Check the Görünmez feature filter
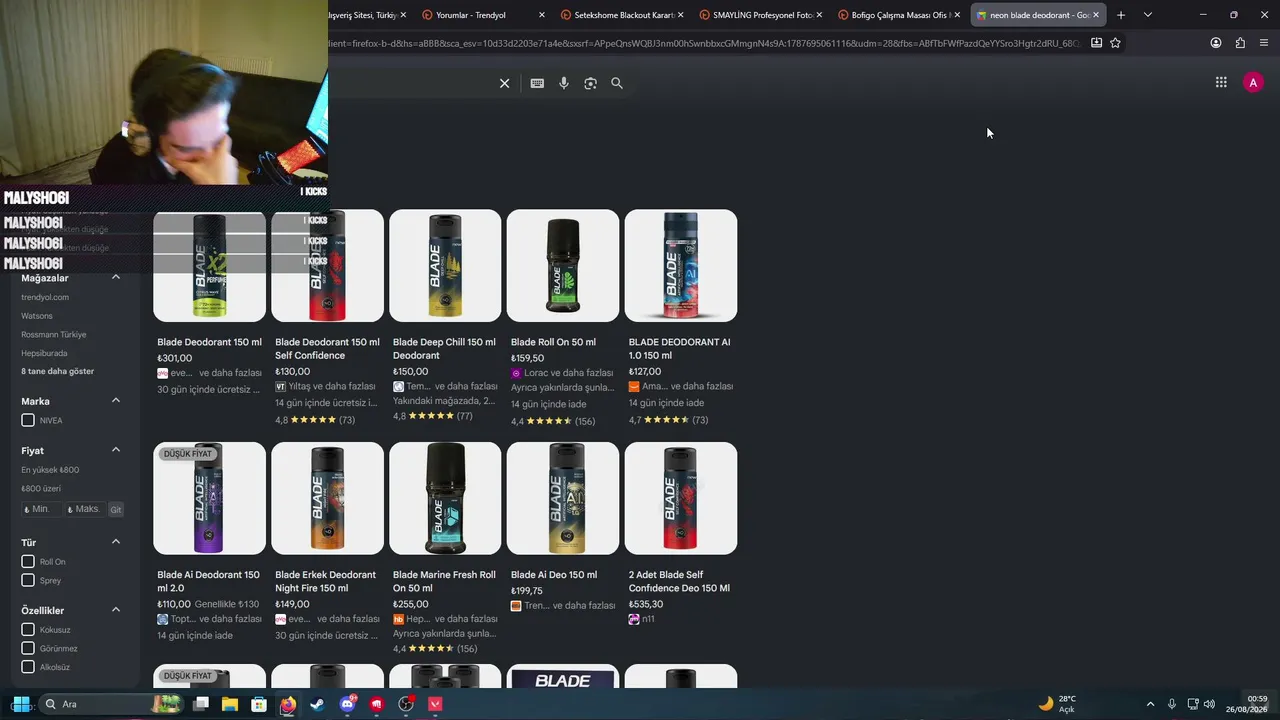The width and height of the screenshot is (1280, 720). coord(28,648)
